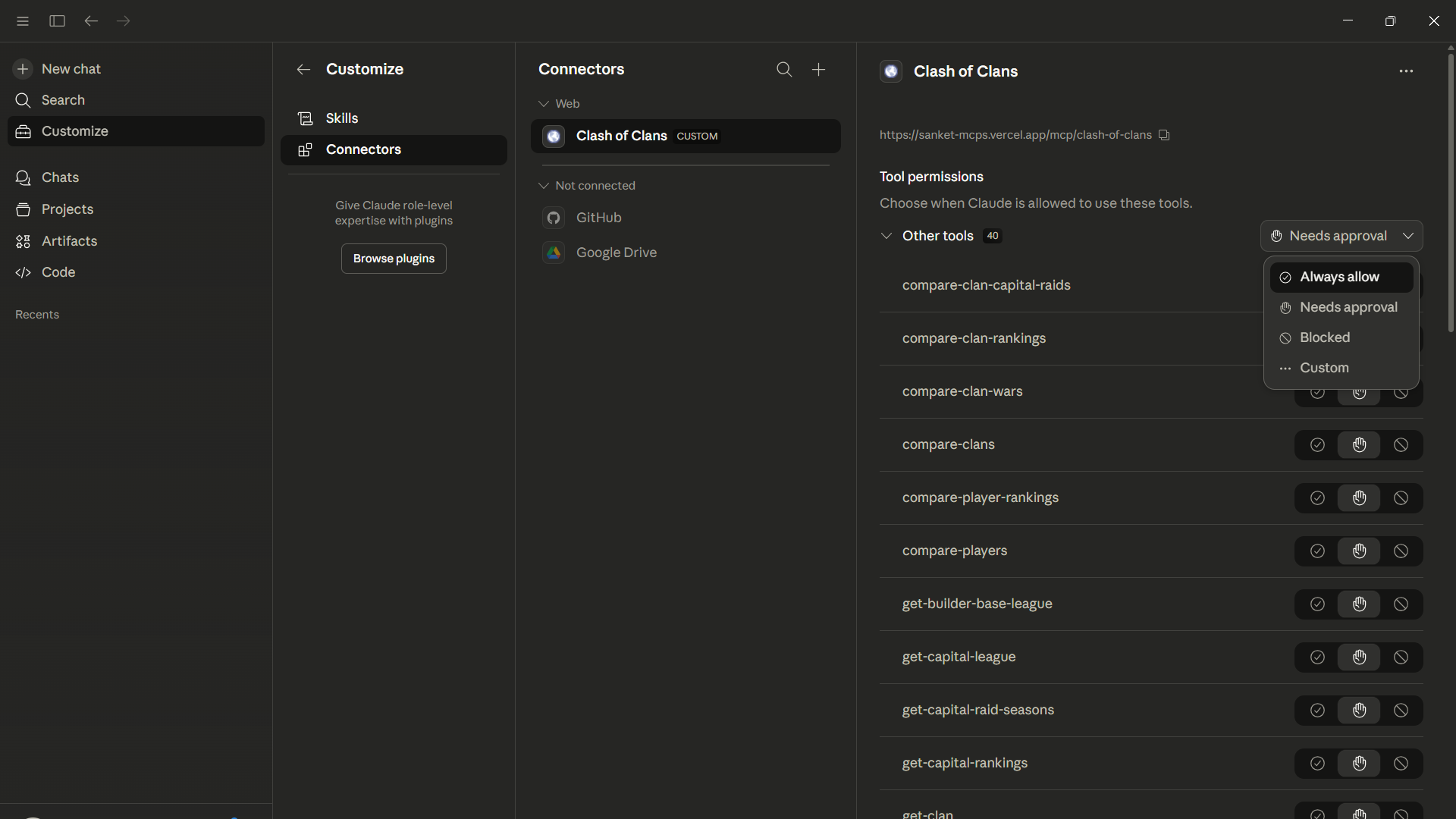Set get-capital-rankings to always allow
This screenshot has width=1456, height=819.
1317,764
